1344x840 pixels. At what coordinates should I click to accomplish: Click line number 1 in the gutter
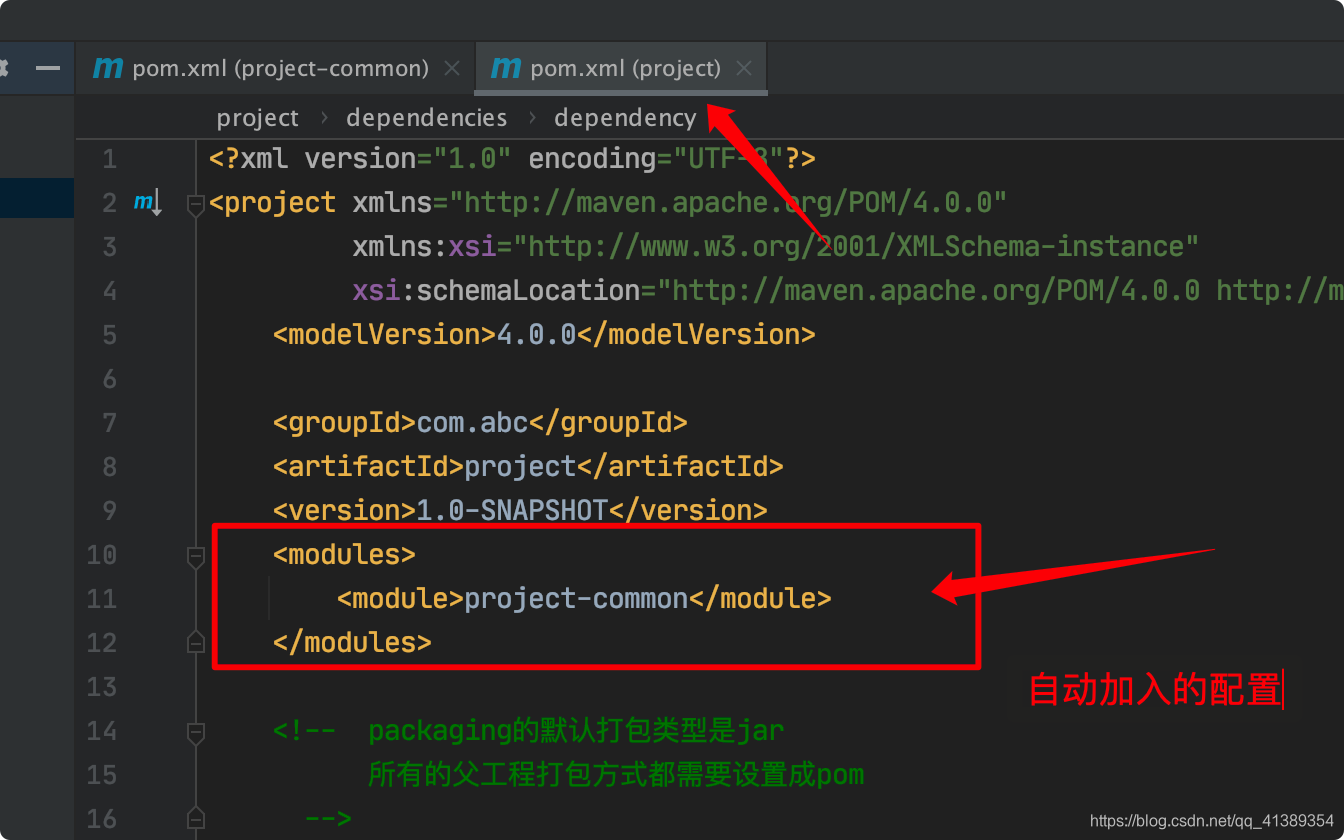point(109,159)
